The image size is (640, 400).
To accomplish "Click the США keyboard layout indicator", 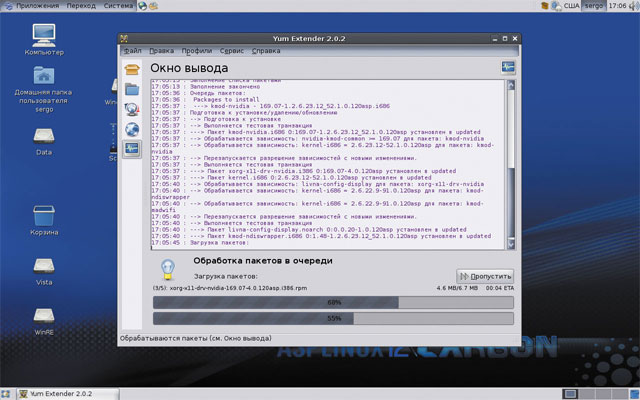I will tap(571, 6).
